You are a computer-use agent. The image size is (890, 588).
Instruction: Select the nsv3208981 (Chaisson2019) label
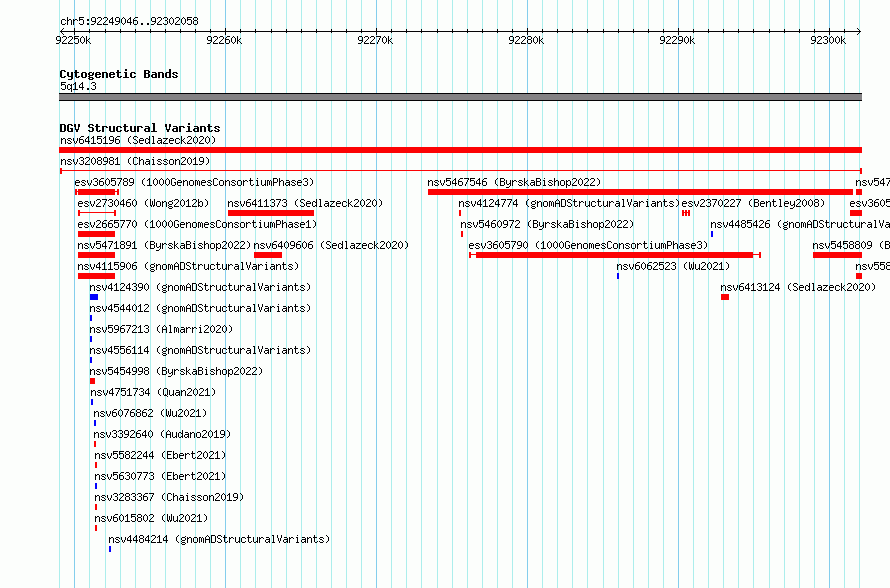pyautogui.click(x=135, y=161)
